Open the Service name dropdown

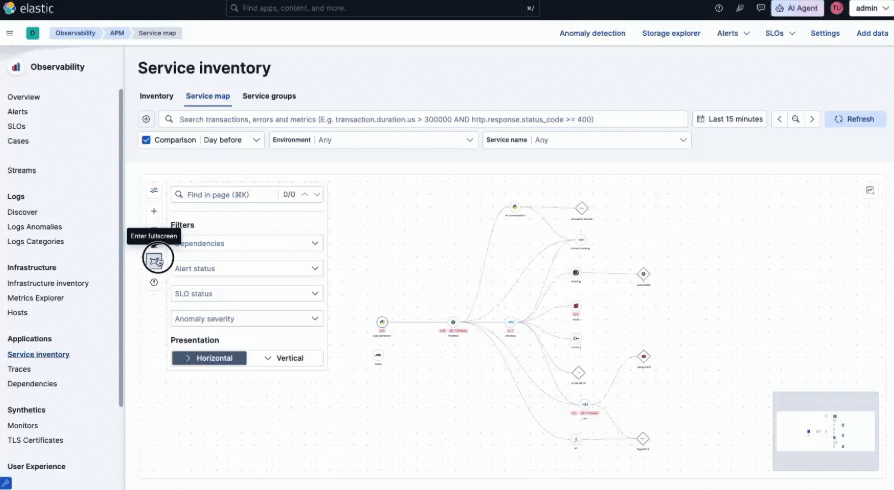[x=587, y=140]
